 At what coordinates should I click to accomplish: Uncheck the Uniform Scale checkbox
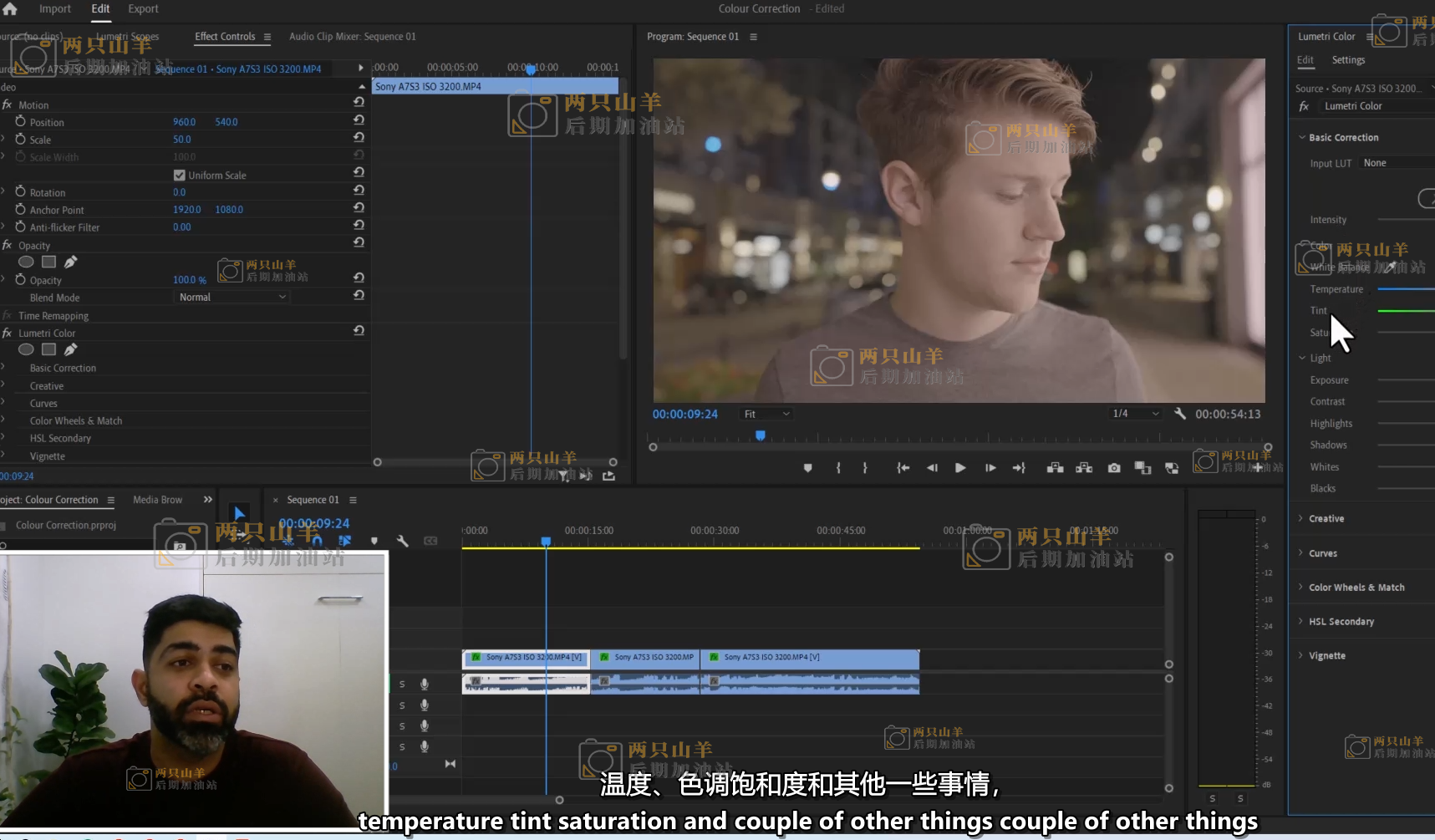coord(179,176)
